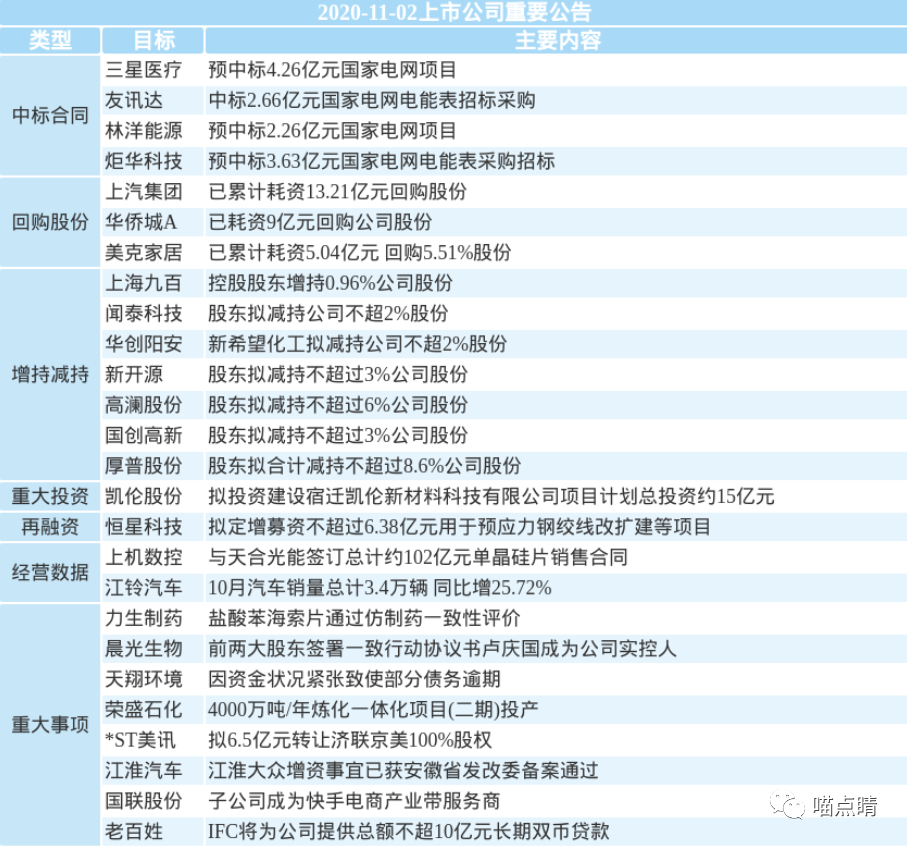Click '子公司成为快手电商产业带服务商' content
The image size is (907, 846).
click(354, 801)
